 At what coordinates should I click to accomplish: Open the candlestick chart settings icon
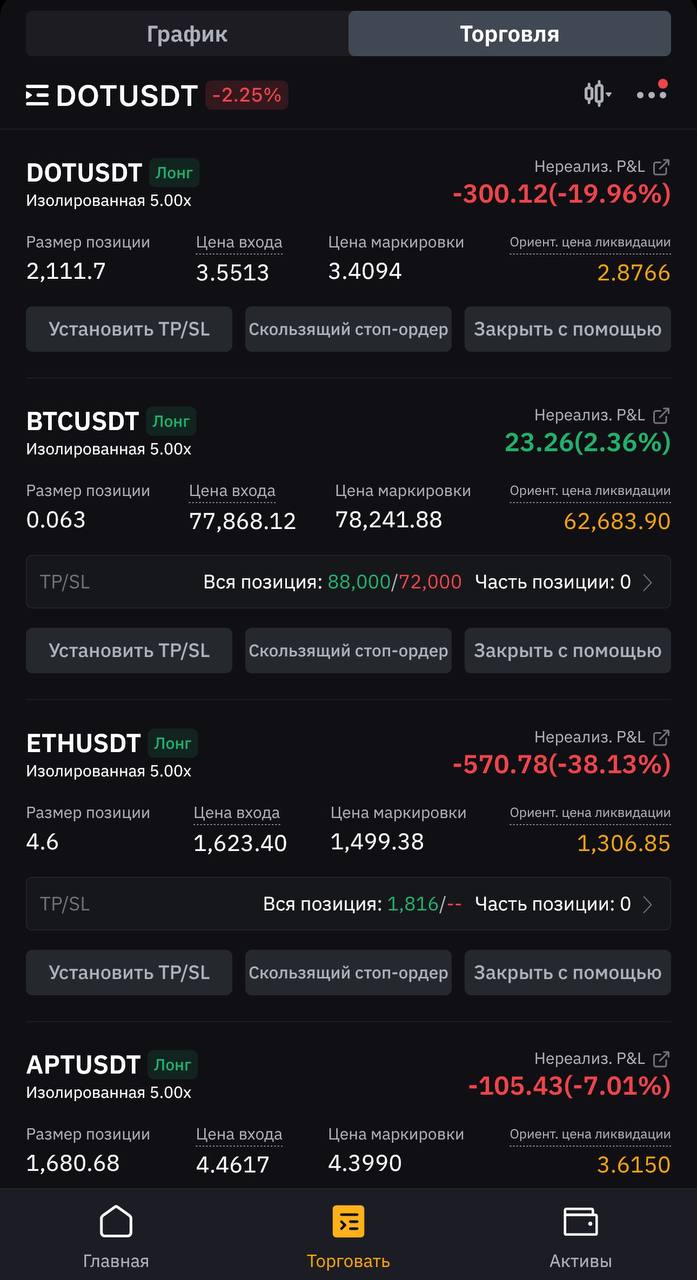tap(595, 94)
